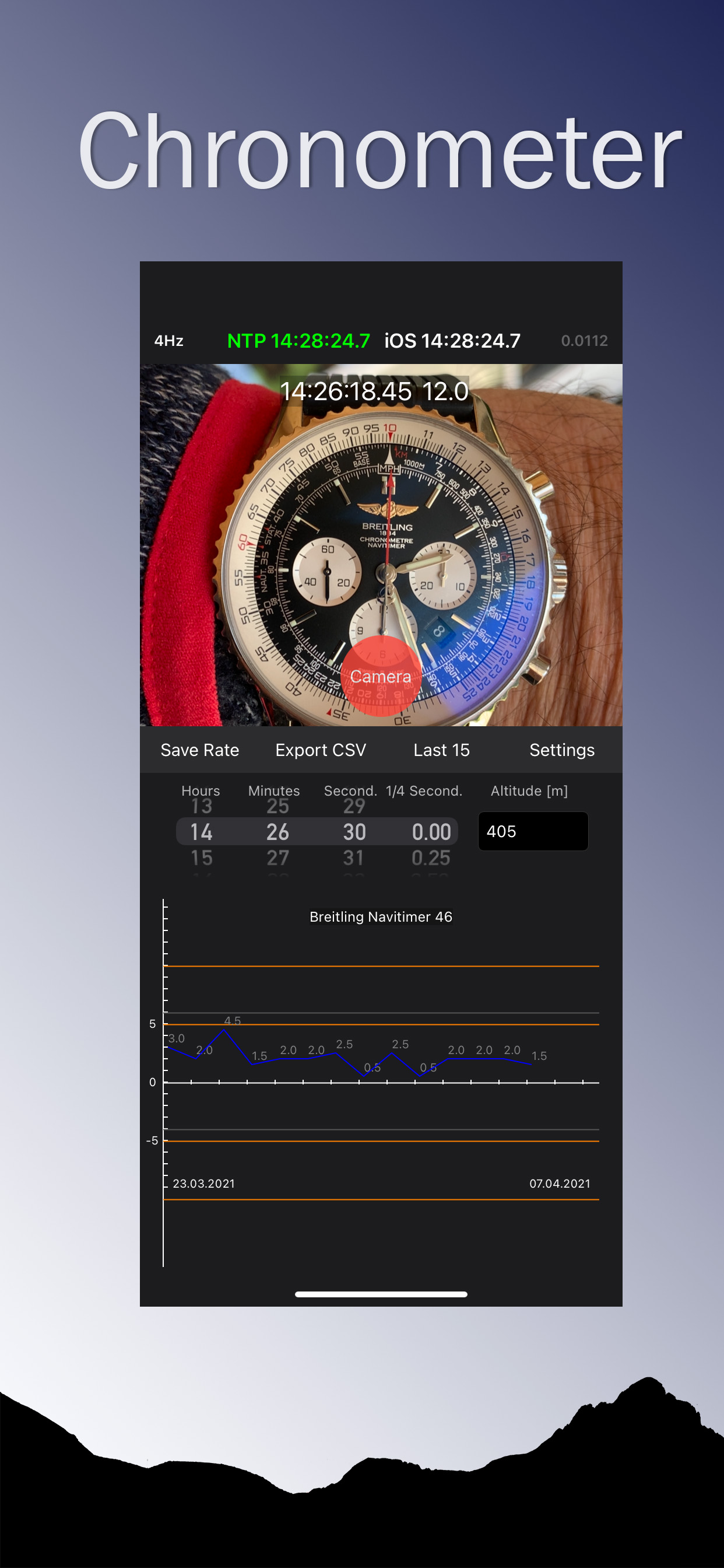Tap the Altitude [m] label

pos(529,790)
